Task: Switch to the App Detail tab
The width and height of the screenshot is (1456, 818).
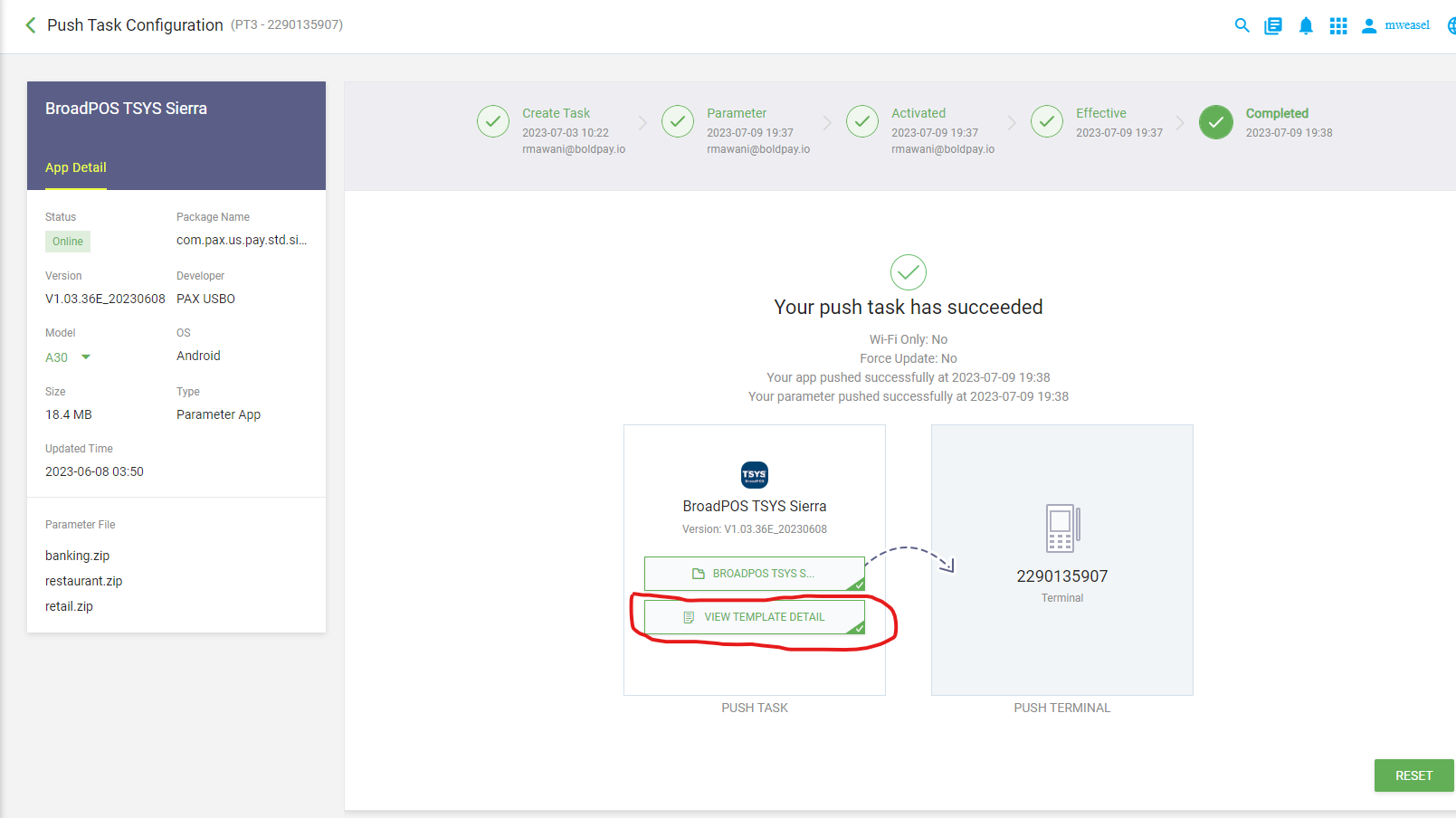Action: [76, 167]
